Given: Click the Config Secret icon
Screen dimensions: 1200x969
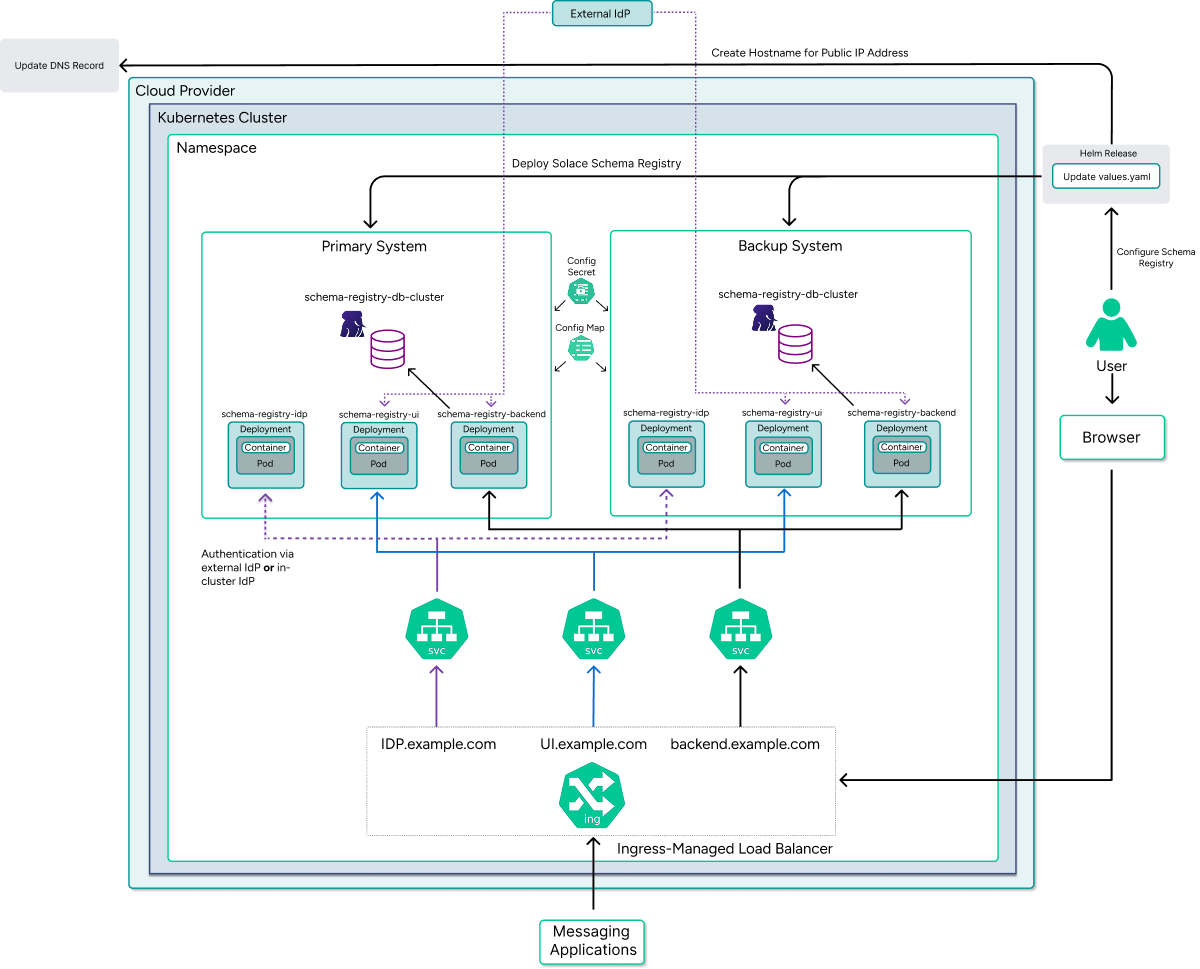Looking at the screenshot, I should 581,291.
